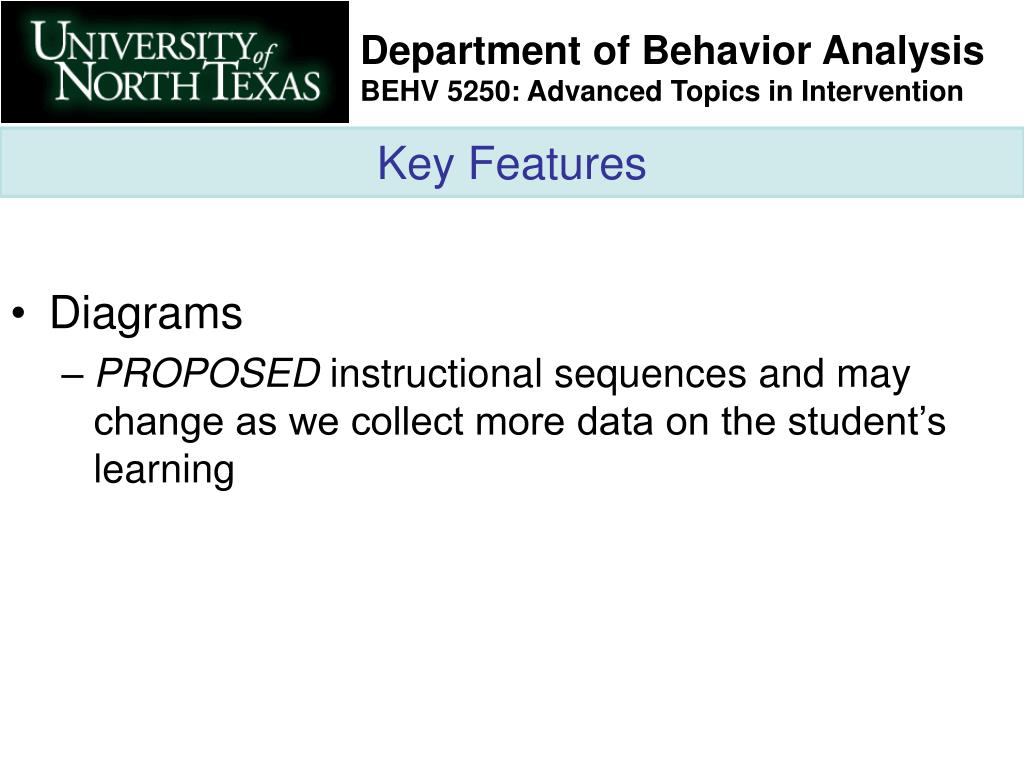Click the word "Intervention" in the subtitle

882,91
